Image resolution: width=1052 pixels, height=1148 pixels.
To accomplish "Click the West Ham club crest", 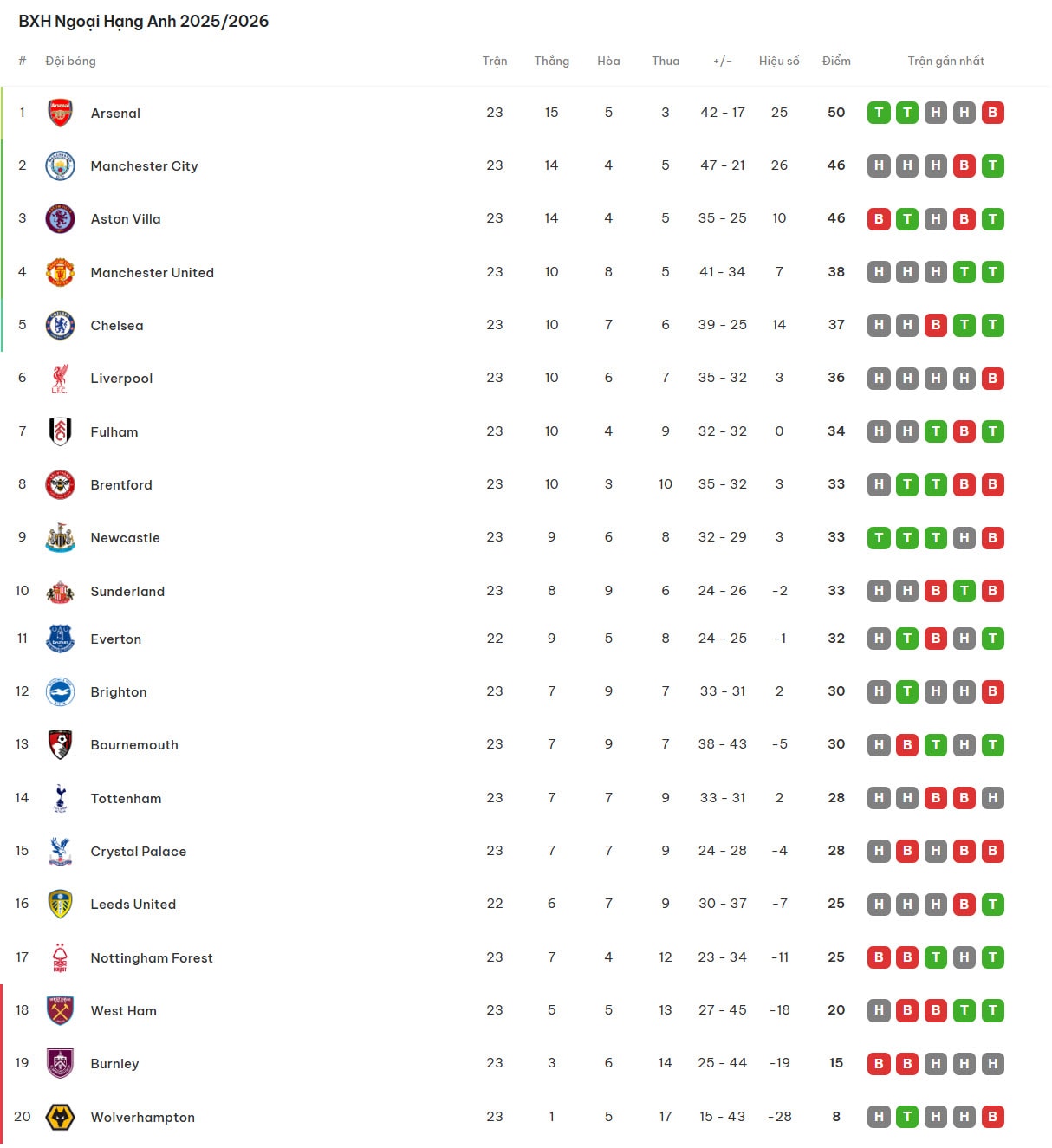I will [x=60, y=1010].
